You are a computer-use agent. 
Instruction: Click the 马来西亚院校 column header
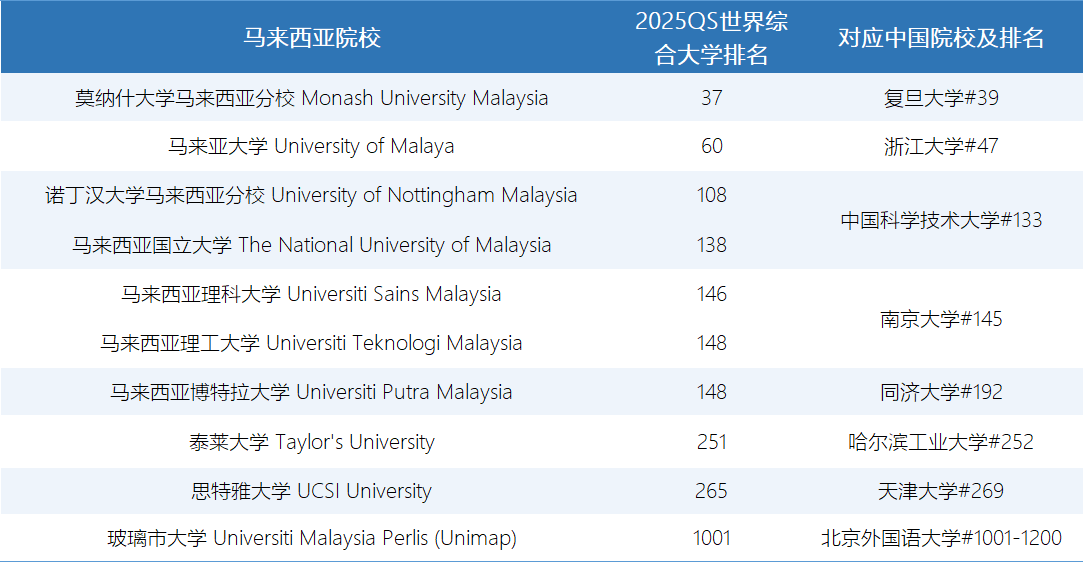pos(312,38)
